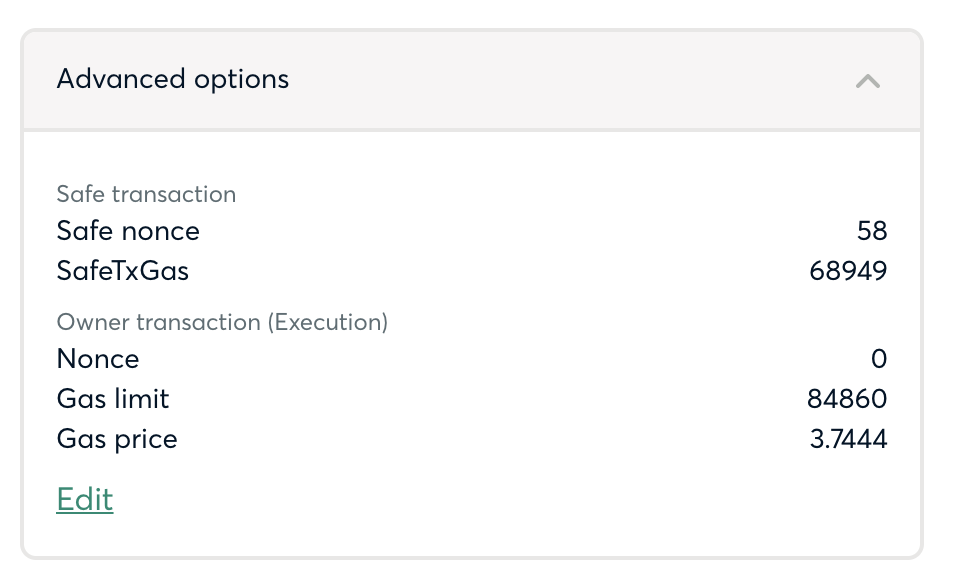Viewport: 954px width, 588px height.
Task: Collapse the Advanced options chevron
Action: coord(867,81)
